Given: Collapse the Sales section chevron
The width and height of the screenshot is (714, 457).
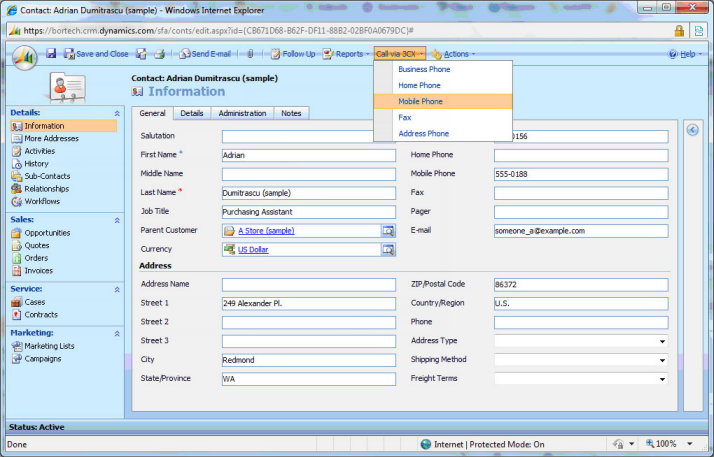Looking at the screenshot, I should (x=117, y=220).
